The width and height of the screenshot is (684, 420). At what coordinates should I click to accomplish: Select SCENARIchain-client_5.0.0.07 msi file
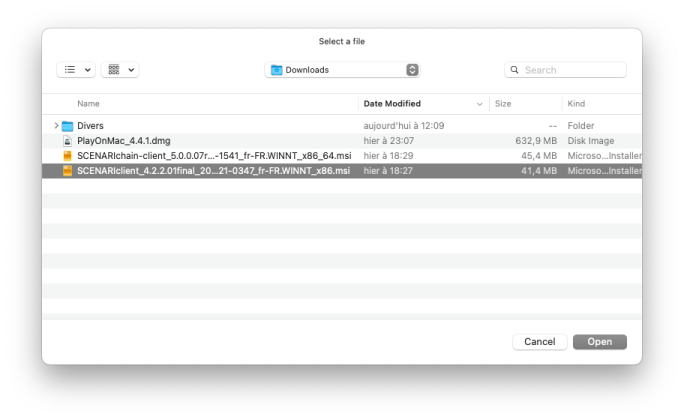214,156
